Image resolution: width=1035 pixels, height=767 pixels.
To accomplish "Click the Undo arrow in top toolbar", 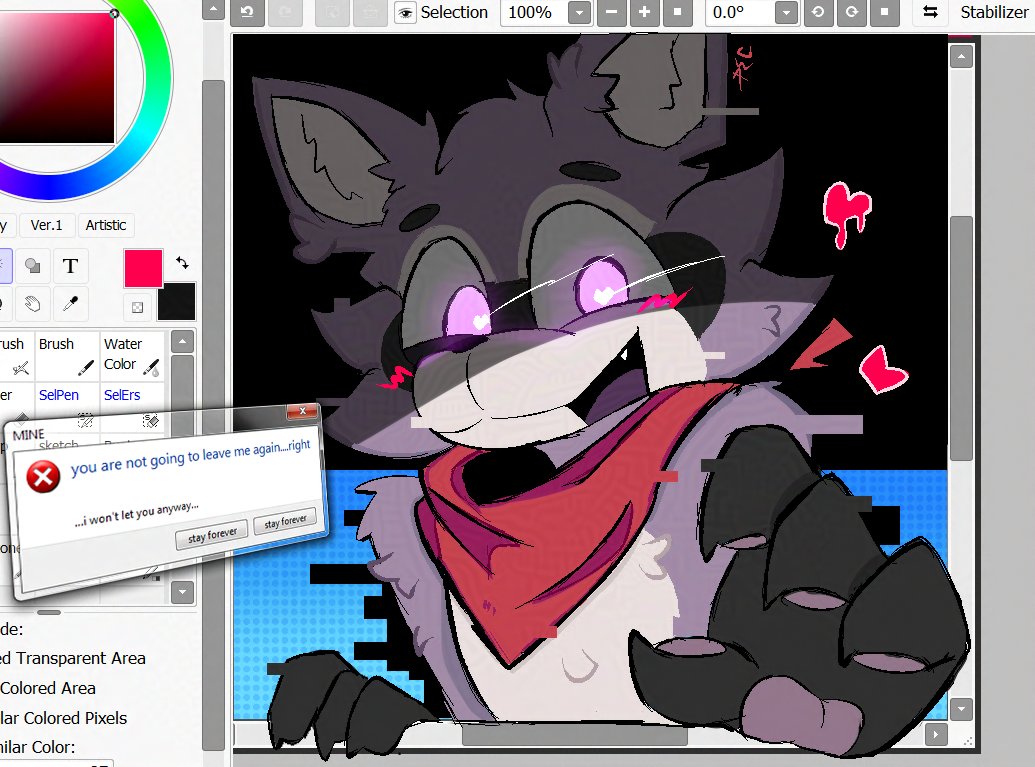I will click(247, 12).
